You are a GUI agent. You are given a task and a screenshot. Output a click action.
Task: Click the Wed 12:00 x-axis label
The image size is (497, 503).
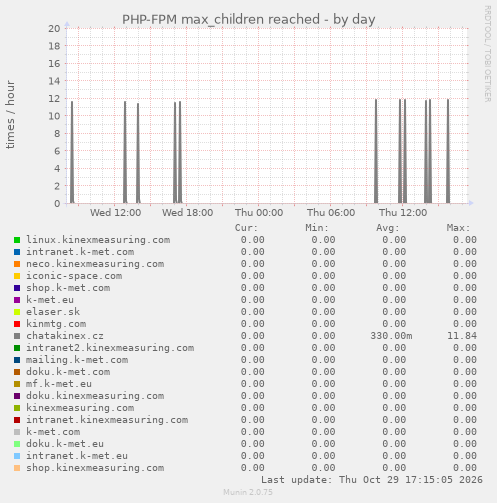[x=115, y=213]
